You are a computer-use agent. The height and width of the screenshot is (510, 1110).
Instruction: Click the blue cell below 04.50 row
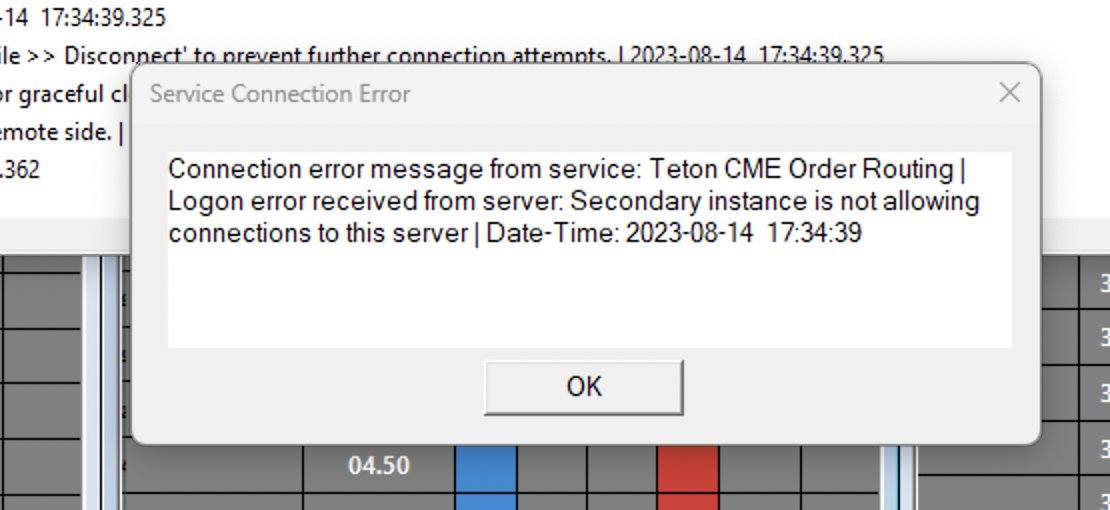pyautogui.click(x=486, y=501)
